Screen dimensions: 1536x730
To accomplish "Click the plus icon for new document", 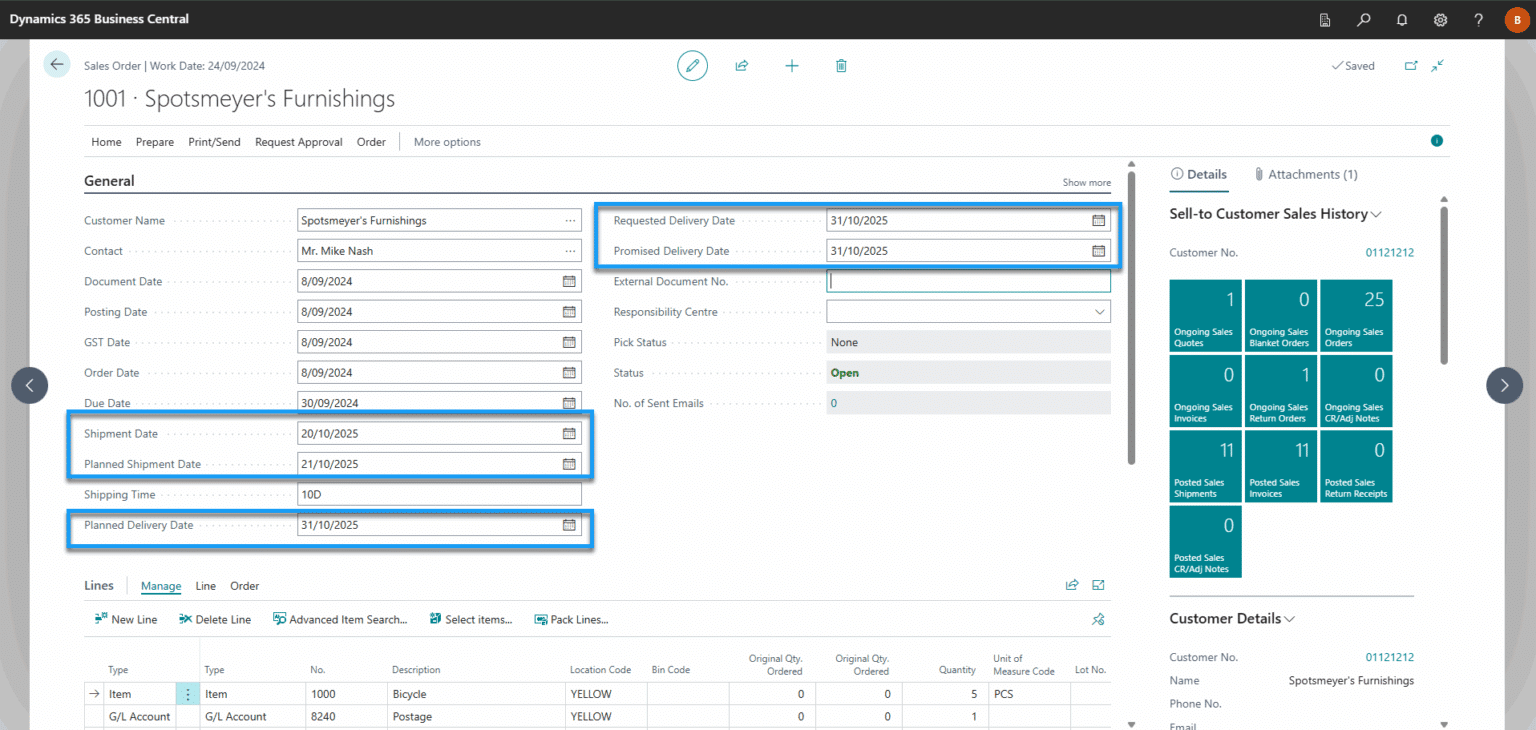I will pos(792,66).
